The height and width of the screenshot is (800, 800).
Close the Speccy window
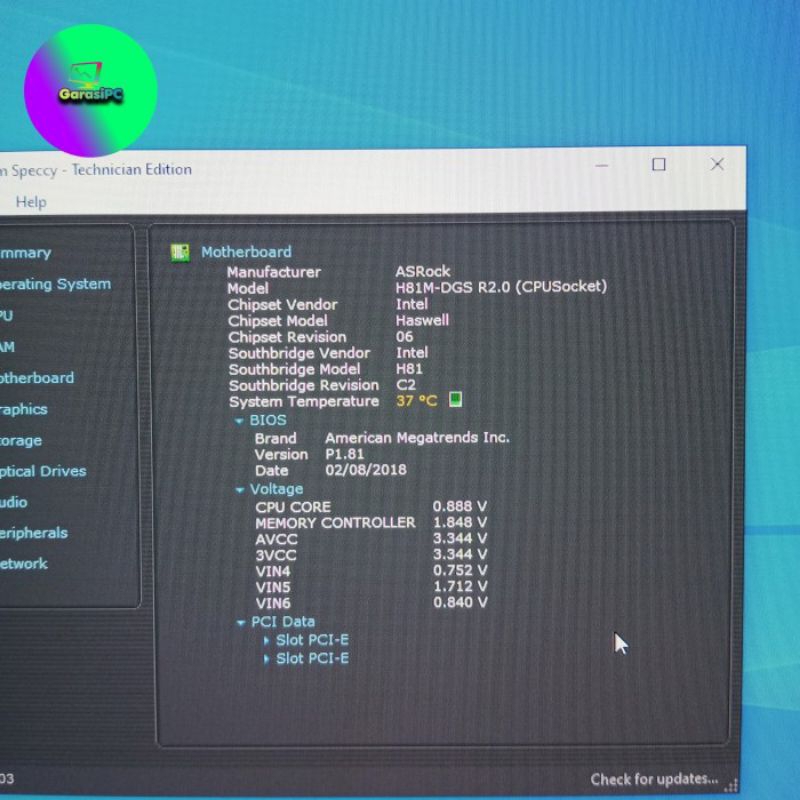point(717,164)
